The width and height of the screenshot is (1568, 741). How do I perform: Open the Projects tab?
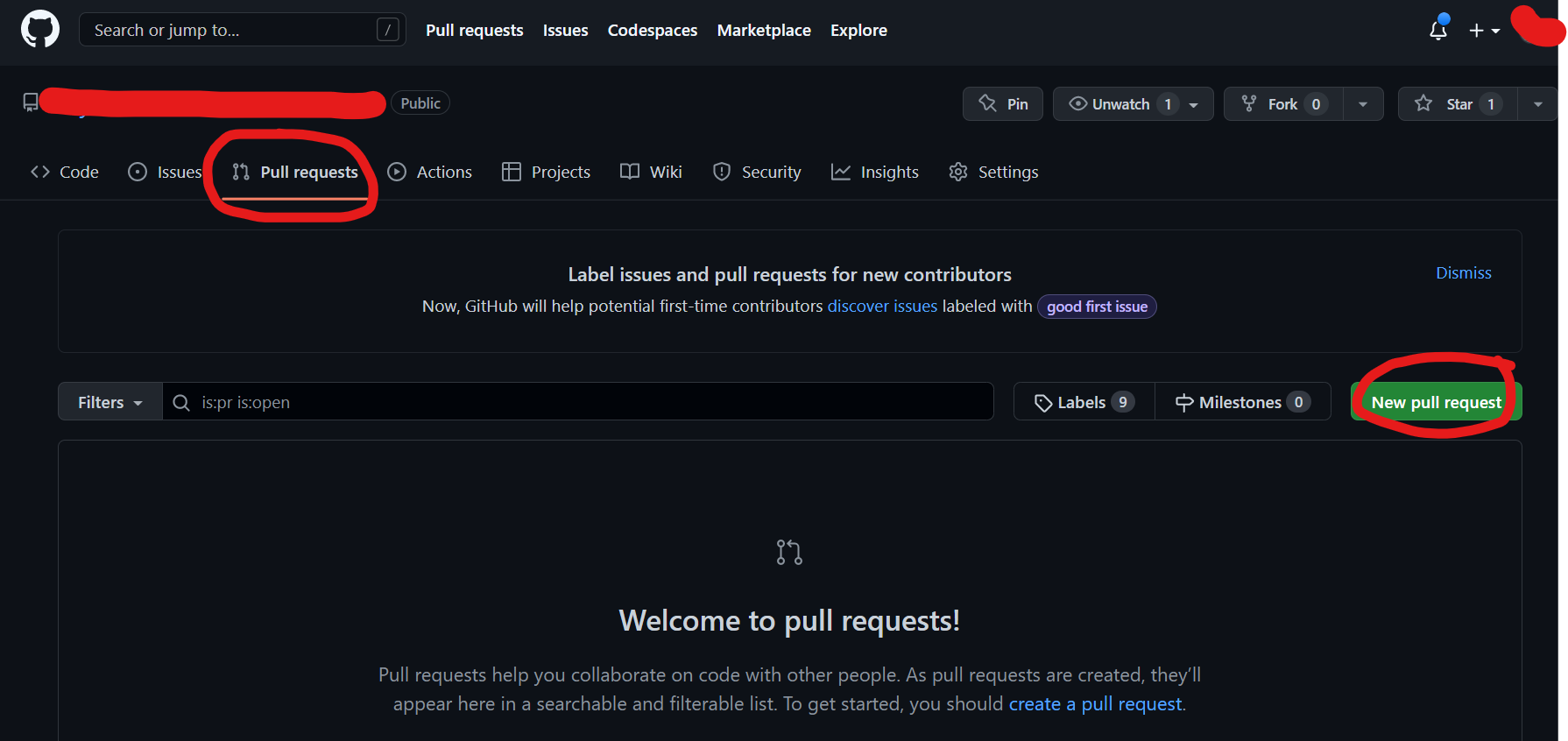point(547,172)
